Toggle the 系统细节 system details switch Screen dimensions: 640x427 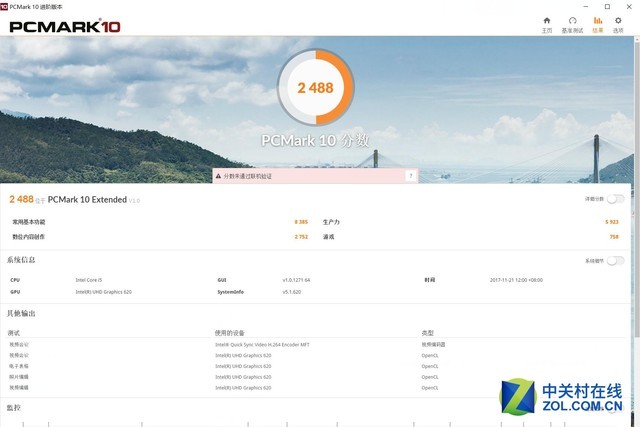(615, 260)
